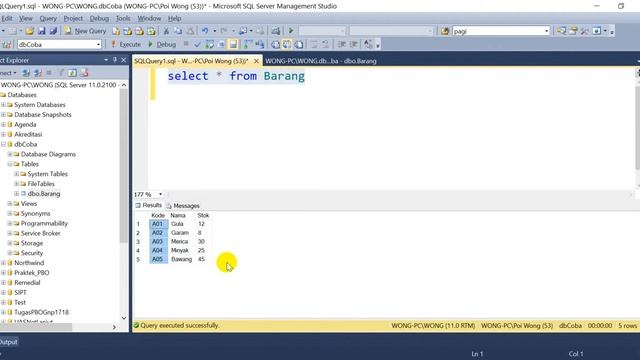640x360 pixels.
Task: Click the Find in Files icon left of pagi box
Action: (445, 31)
